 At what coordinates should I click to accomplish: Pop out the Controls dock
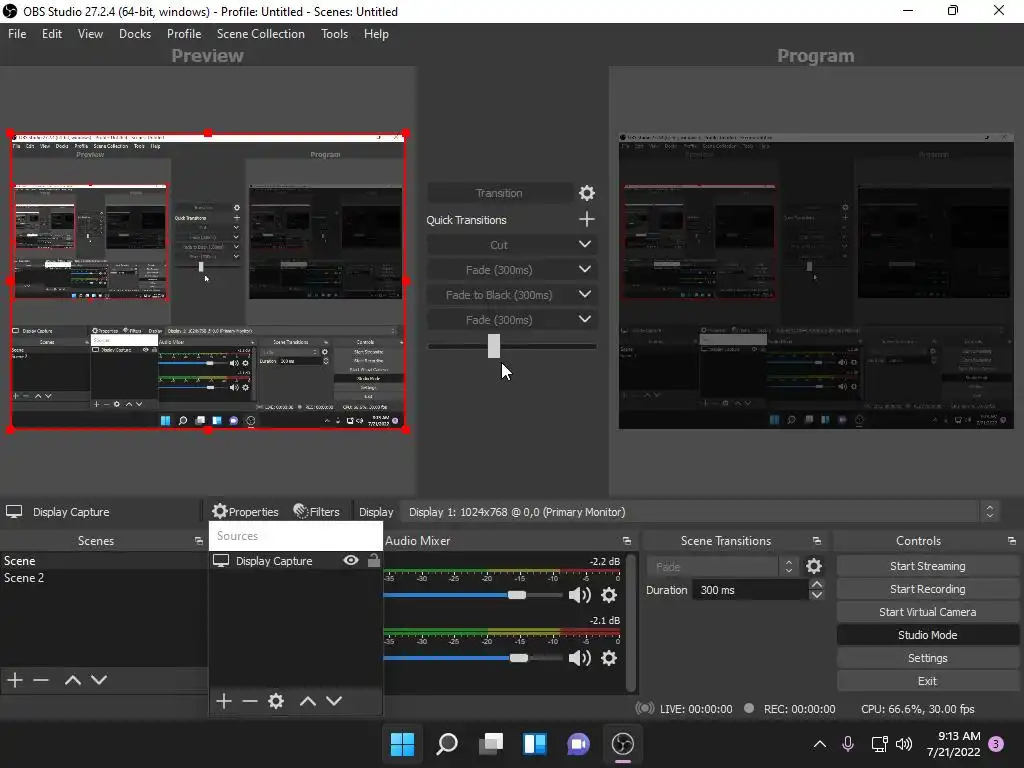point(1012,541)
